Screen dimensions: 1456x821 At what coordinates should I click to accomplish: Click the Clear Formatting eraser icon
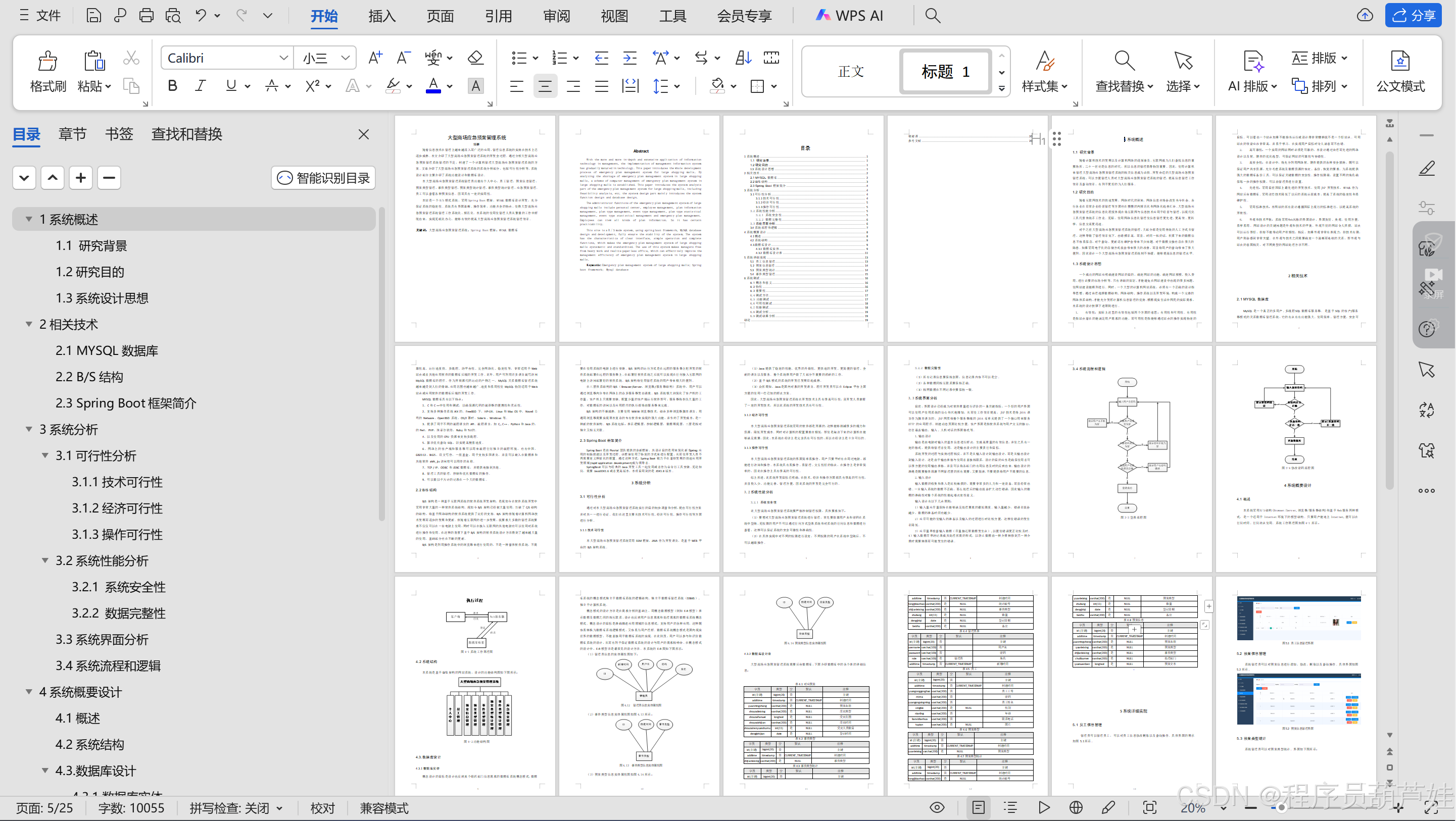click(475, 58)
